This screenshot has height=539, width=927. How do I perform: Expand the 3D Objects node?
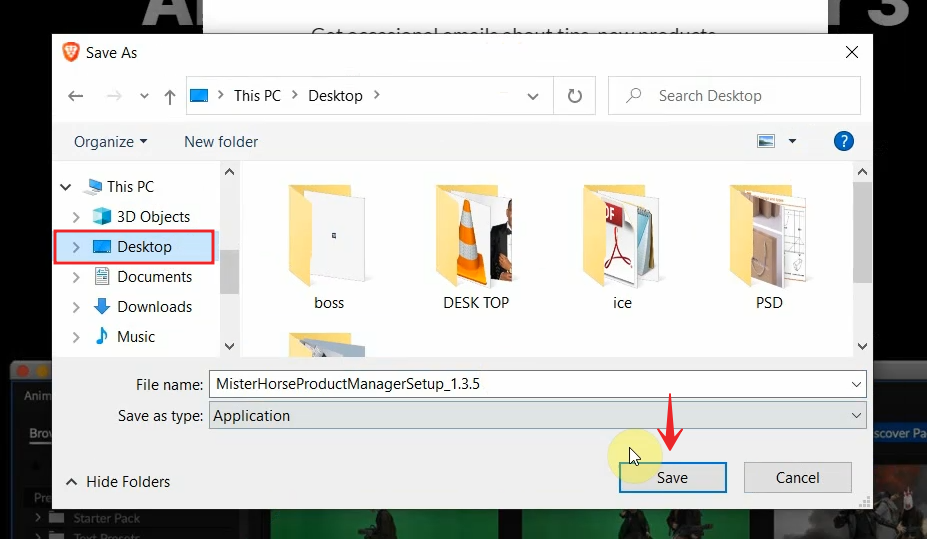pyautogui.click(x=76, y=217)
